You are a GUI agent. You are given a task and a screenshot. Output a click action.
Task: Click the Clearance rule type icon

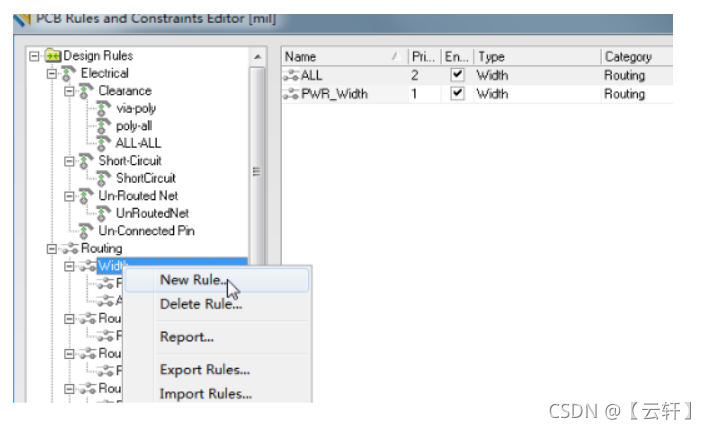pos(86,91)
